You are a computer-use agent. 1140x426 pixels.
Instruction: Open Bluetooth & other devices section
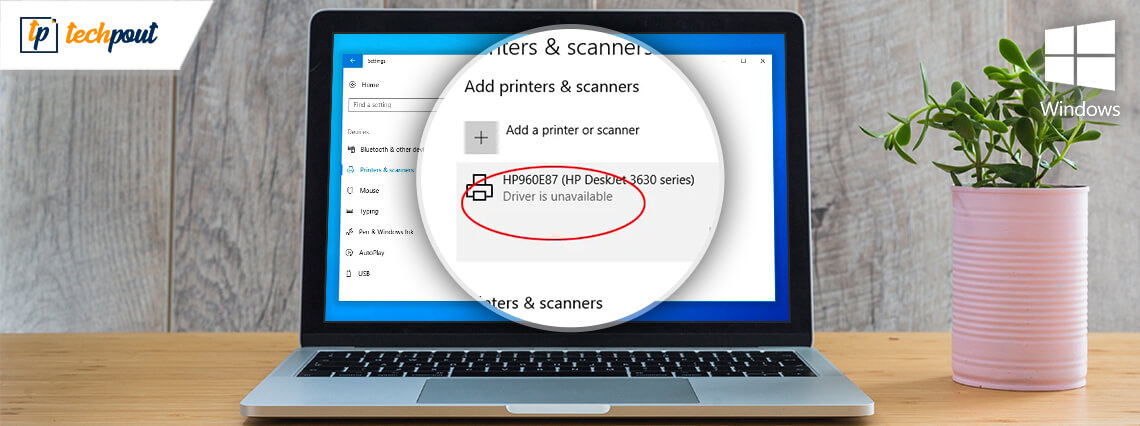385,149
